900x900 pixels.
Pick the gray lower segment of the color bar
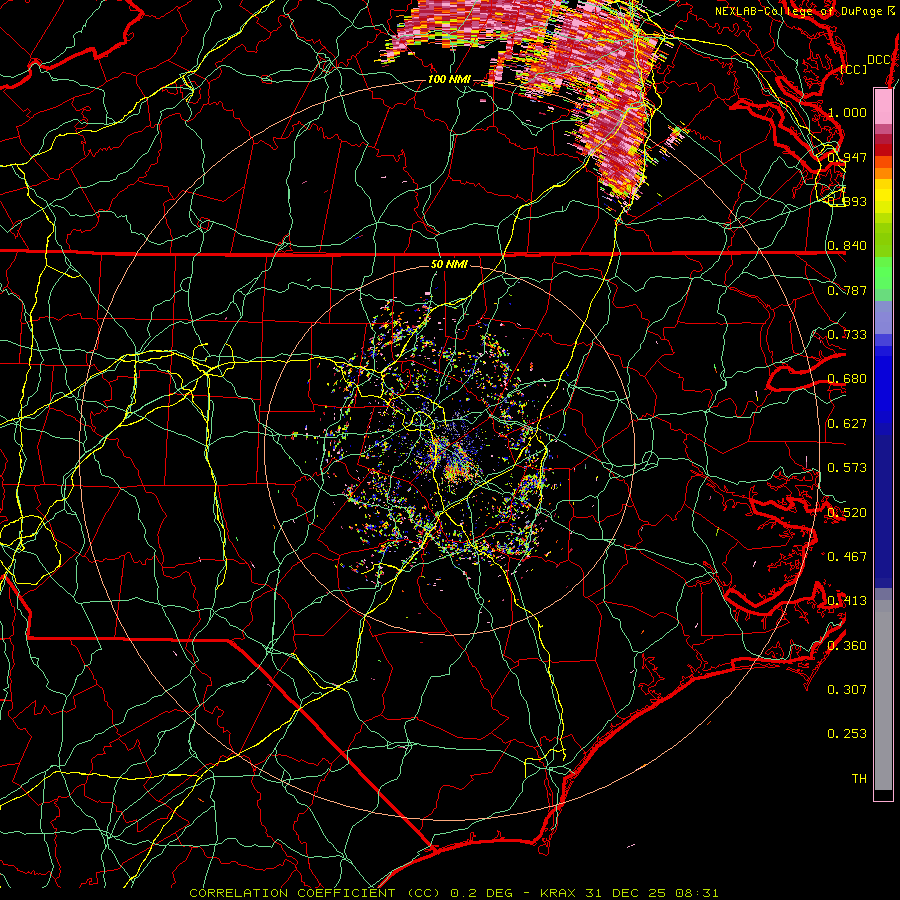tap(883, 695)
